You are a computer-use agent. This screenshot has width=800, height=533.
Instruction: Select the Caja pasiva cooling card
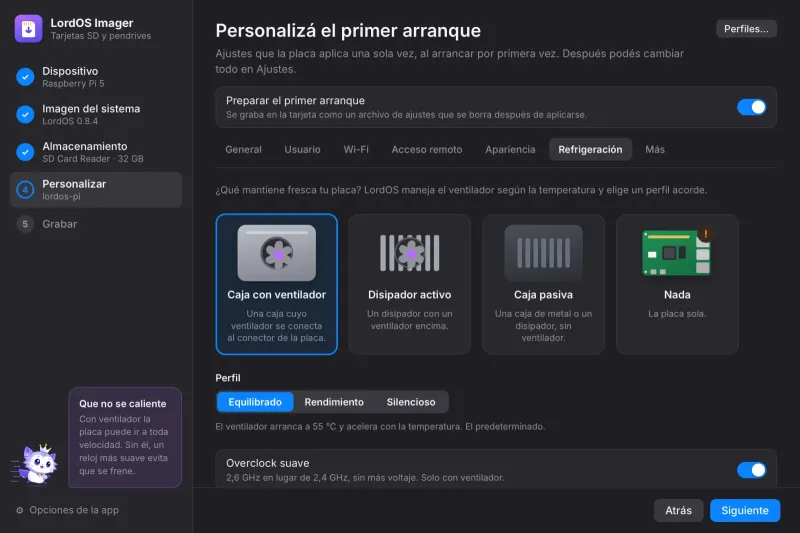[543, 284]
